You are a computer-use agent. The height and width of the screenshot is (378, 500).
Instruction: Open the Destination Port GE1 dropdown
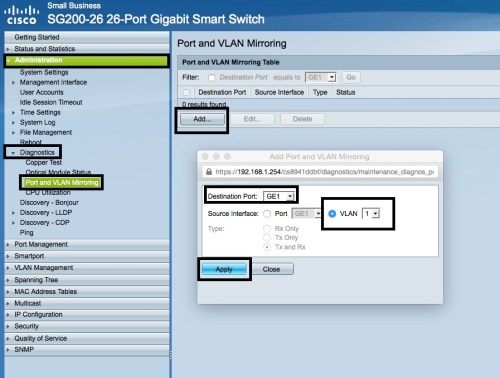(x=279, y=196)
